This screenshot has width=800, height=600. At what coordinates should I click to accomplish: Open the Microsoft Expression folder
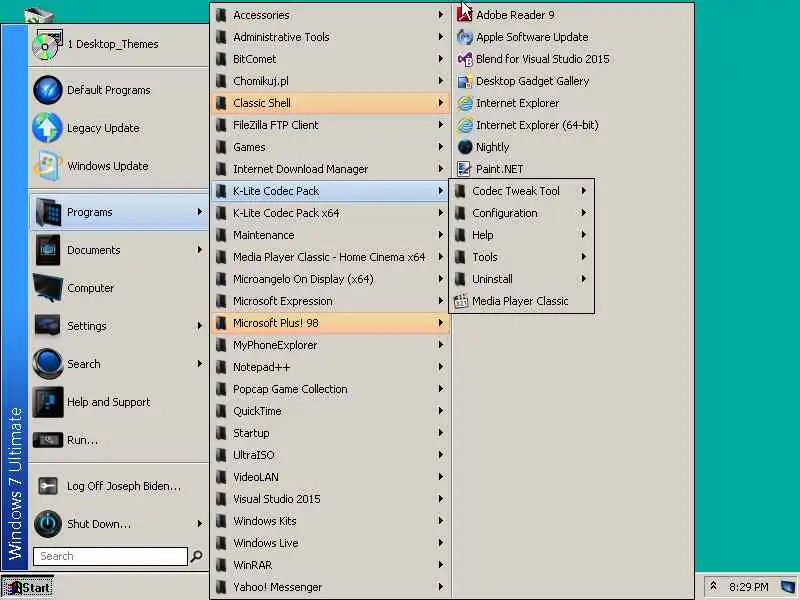[330, 301]
